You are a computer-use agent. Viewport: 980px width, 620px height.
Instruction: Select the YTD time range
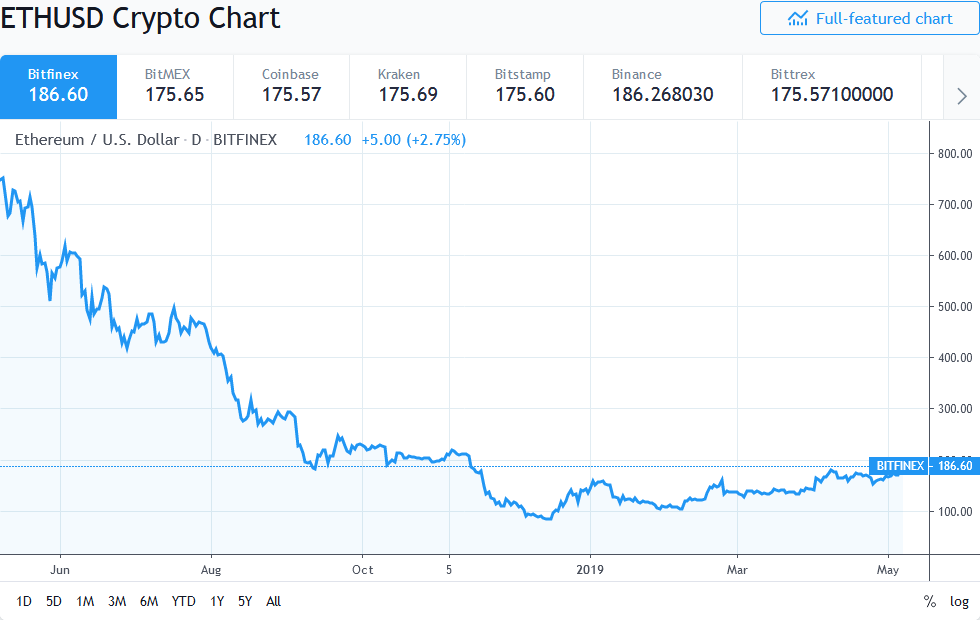[183, 602]
